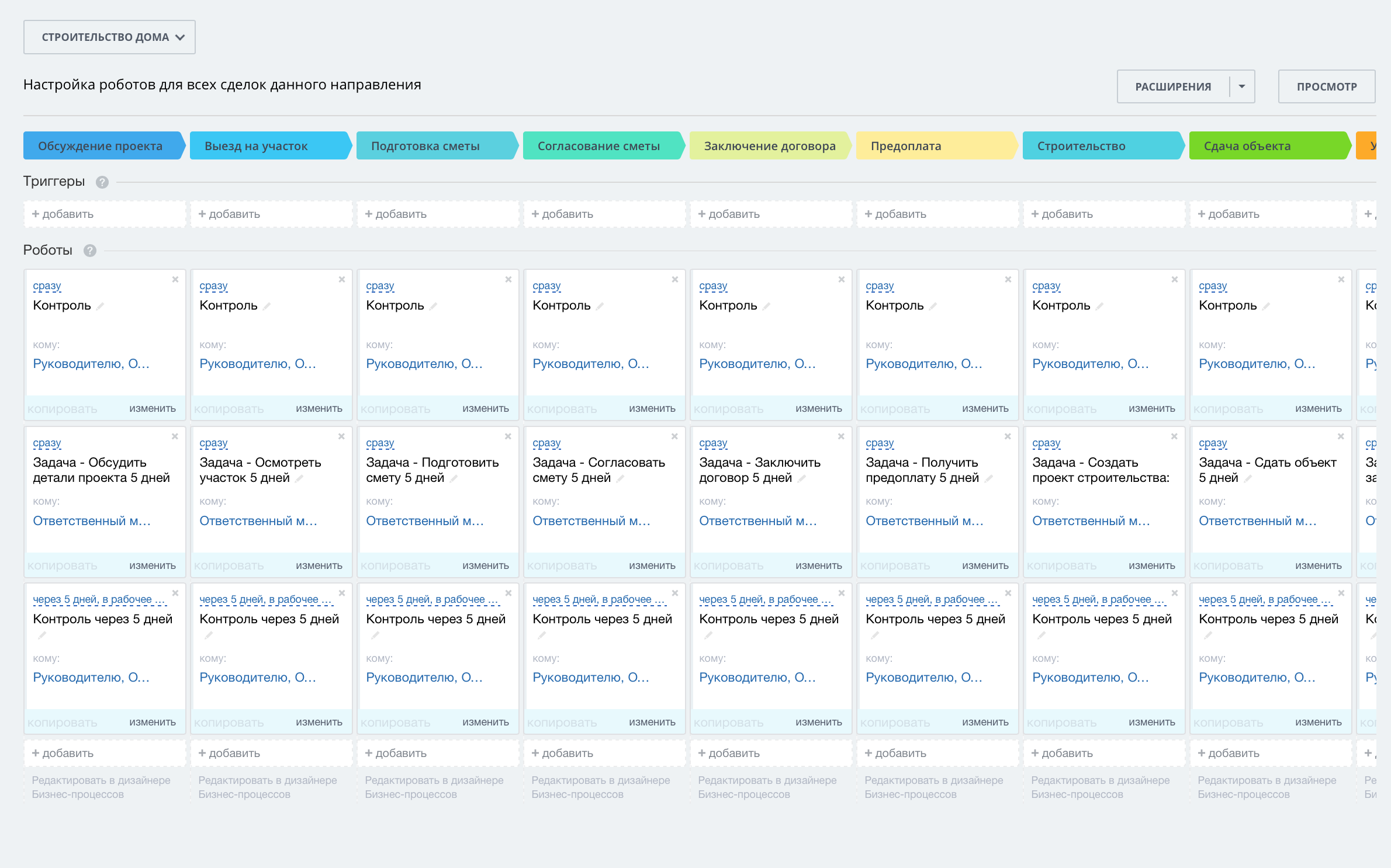Click rename pencil on 'Задача - Сдать объект'

click(x=1248, y=478)
